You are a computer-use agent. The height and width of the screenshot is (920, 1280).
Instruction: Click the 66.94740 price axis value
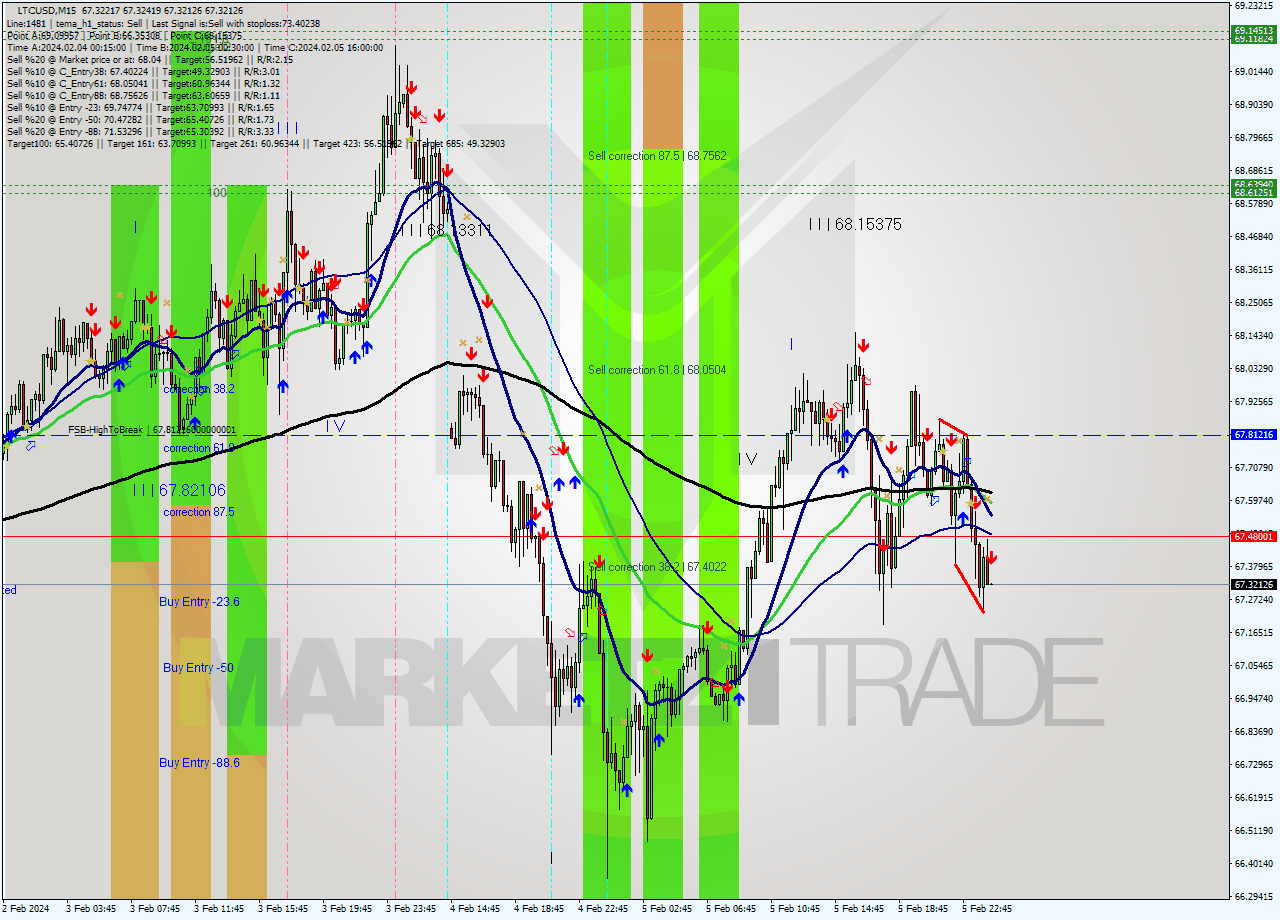coord(1254,699)
